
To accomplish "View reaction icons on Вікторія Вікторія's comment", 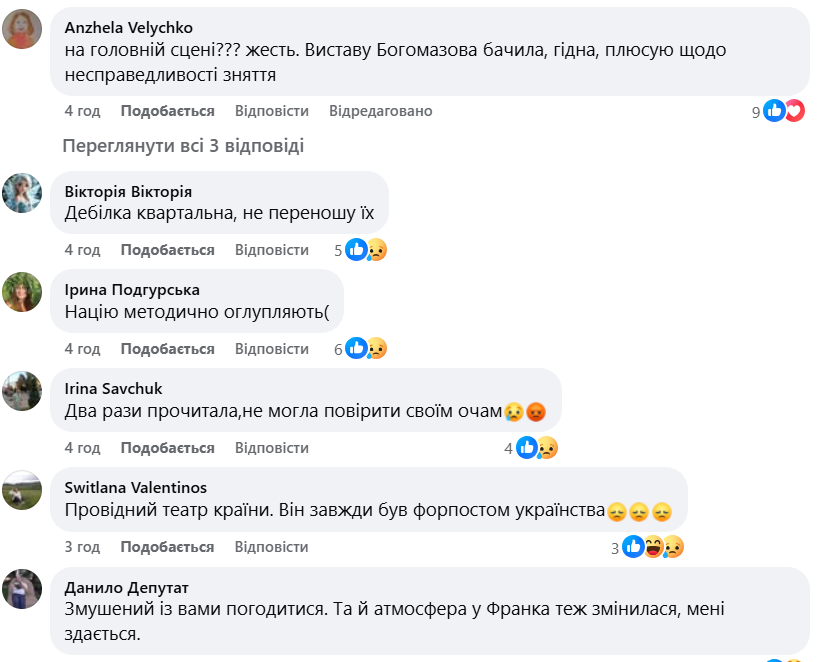I will click(366, 250).
